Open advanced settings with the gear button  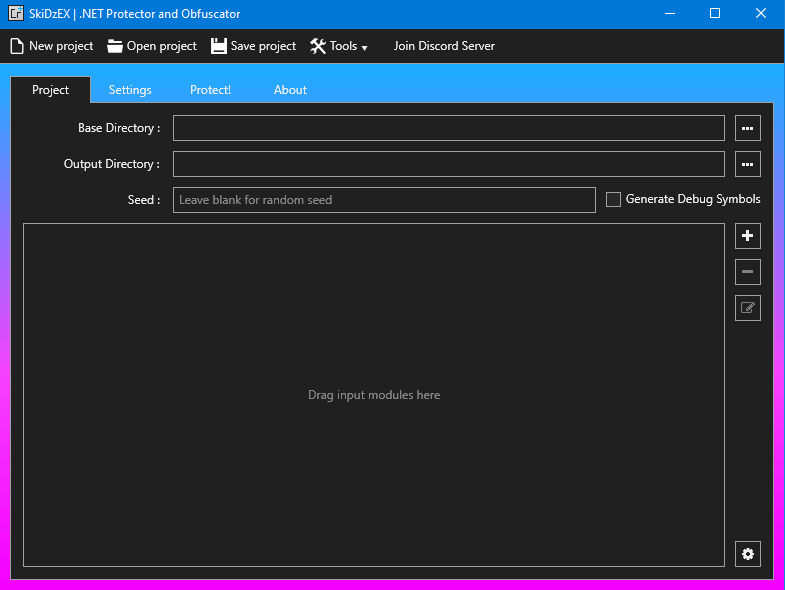(747, 554)
